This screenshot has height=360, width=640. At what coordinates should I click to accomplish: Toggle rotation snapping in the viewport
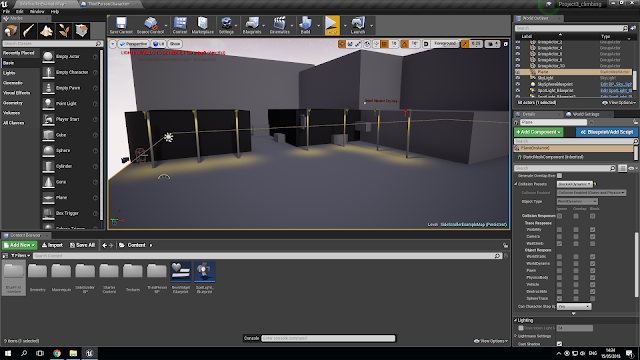click(404, 44)
